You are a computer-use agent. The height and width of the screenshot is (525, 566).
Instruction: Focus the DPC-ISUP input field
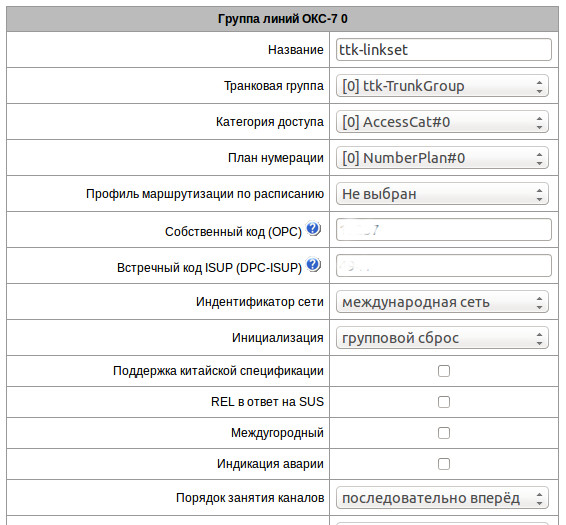pyautogui.click(x=444, y=266)
